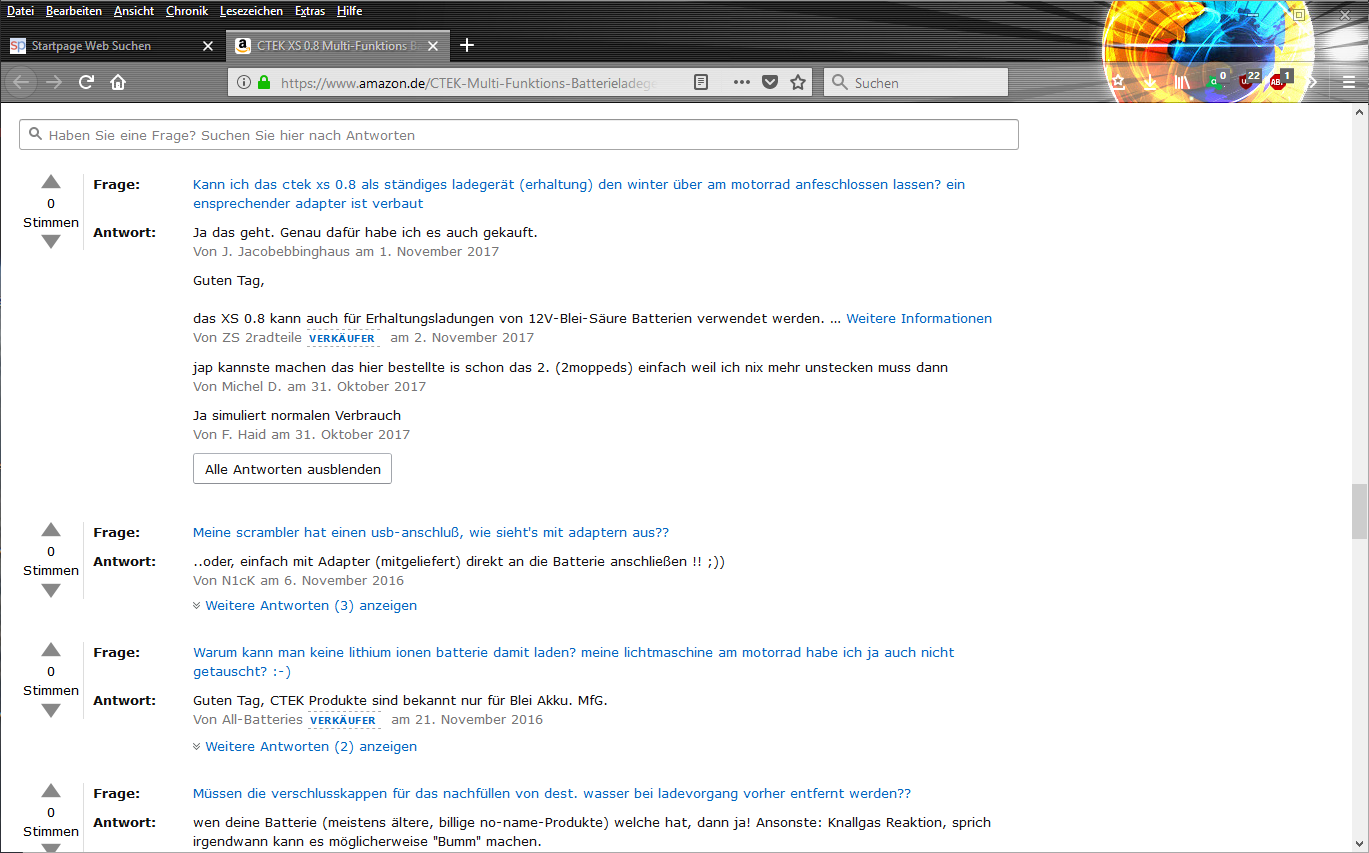This screenshot has width=1369, height=853.
Task: Expand Weitere Antworten (2) anzeigen
Action: click(x=310, y=746)
